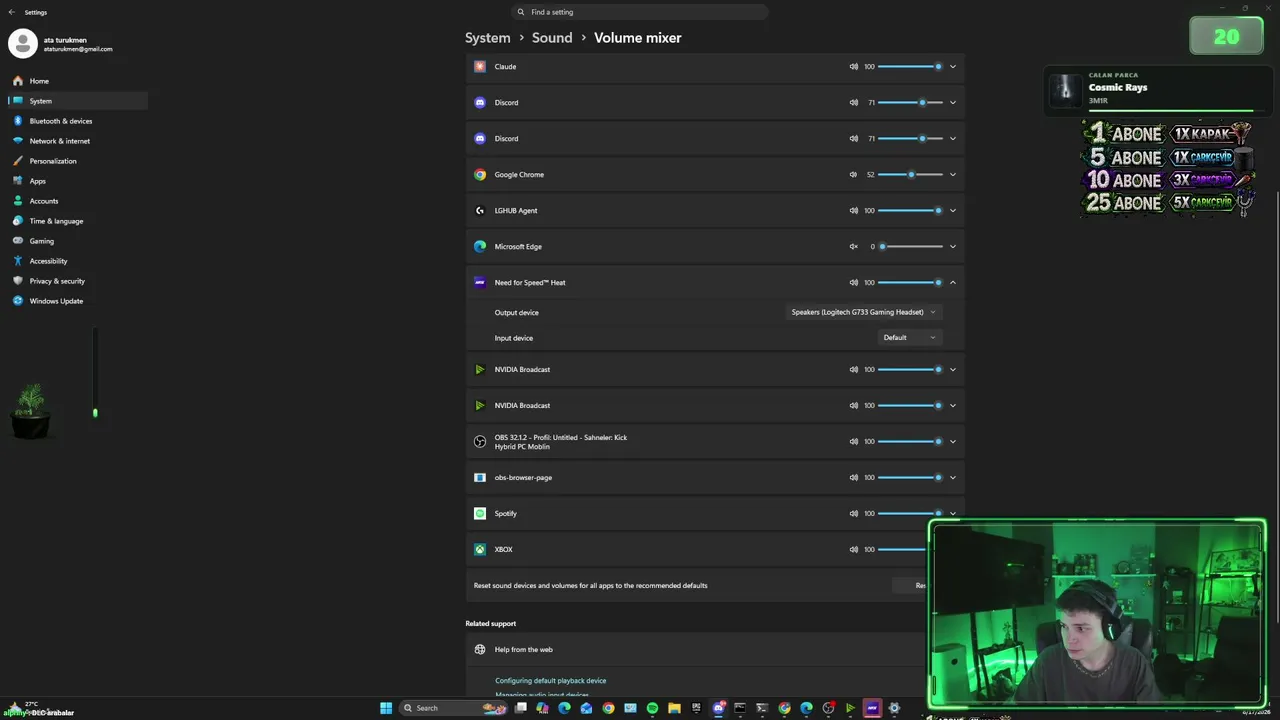
Task: Open the Output device dropdown
Action: (x=864, y=312)
